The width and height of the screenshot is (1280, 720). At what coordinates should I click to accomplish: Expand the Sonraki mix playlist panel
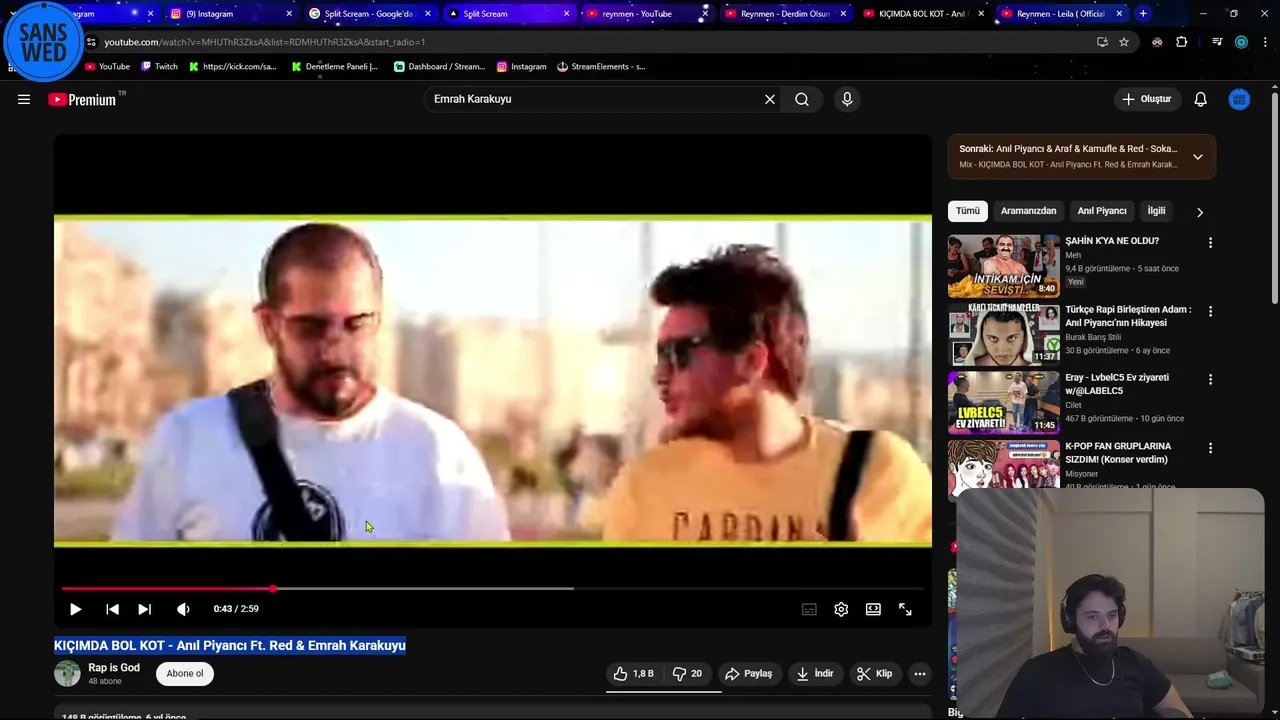coord(1197,157)
